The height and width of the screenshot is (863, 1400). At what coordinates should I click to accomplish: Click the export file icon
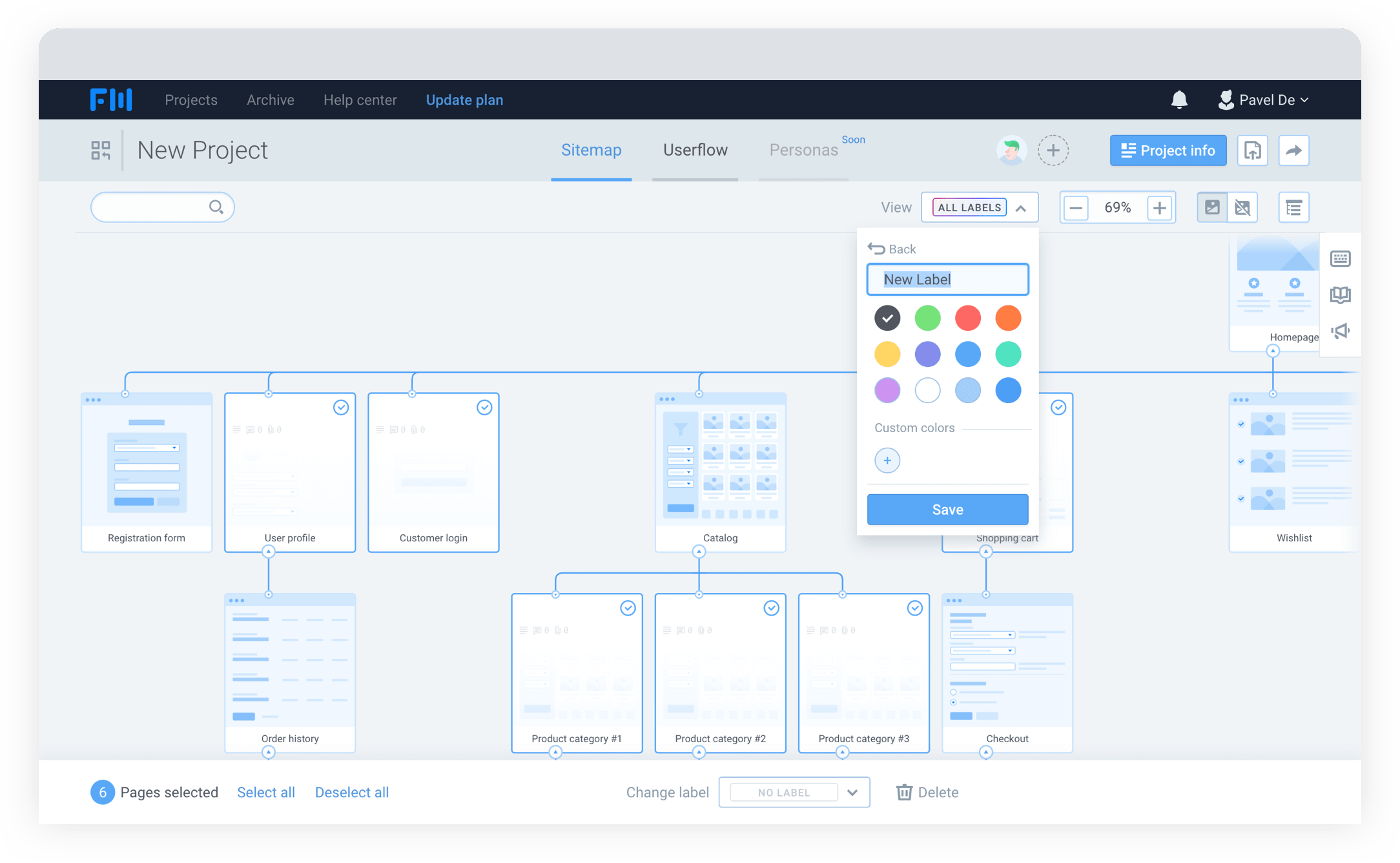(1253, 151)
